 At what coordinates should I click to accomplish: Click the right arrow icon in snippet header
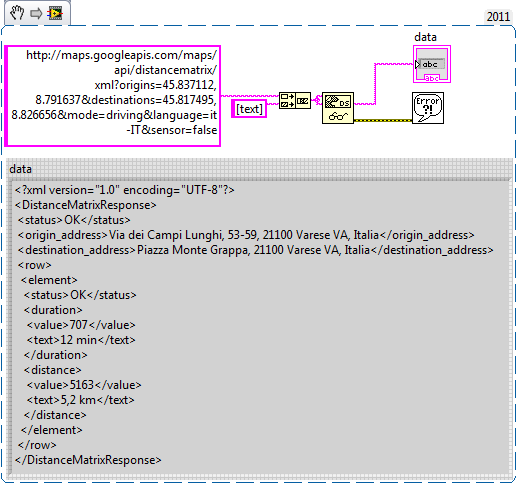[36, 13]
